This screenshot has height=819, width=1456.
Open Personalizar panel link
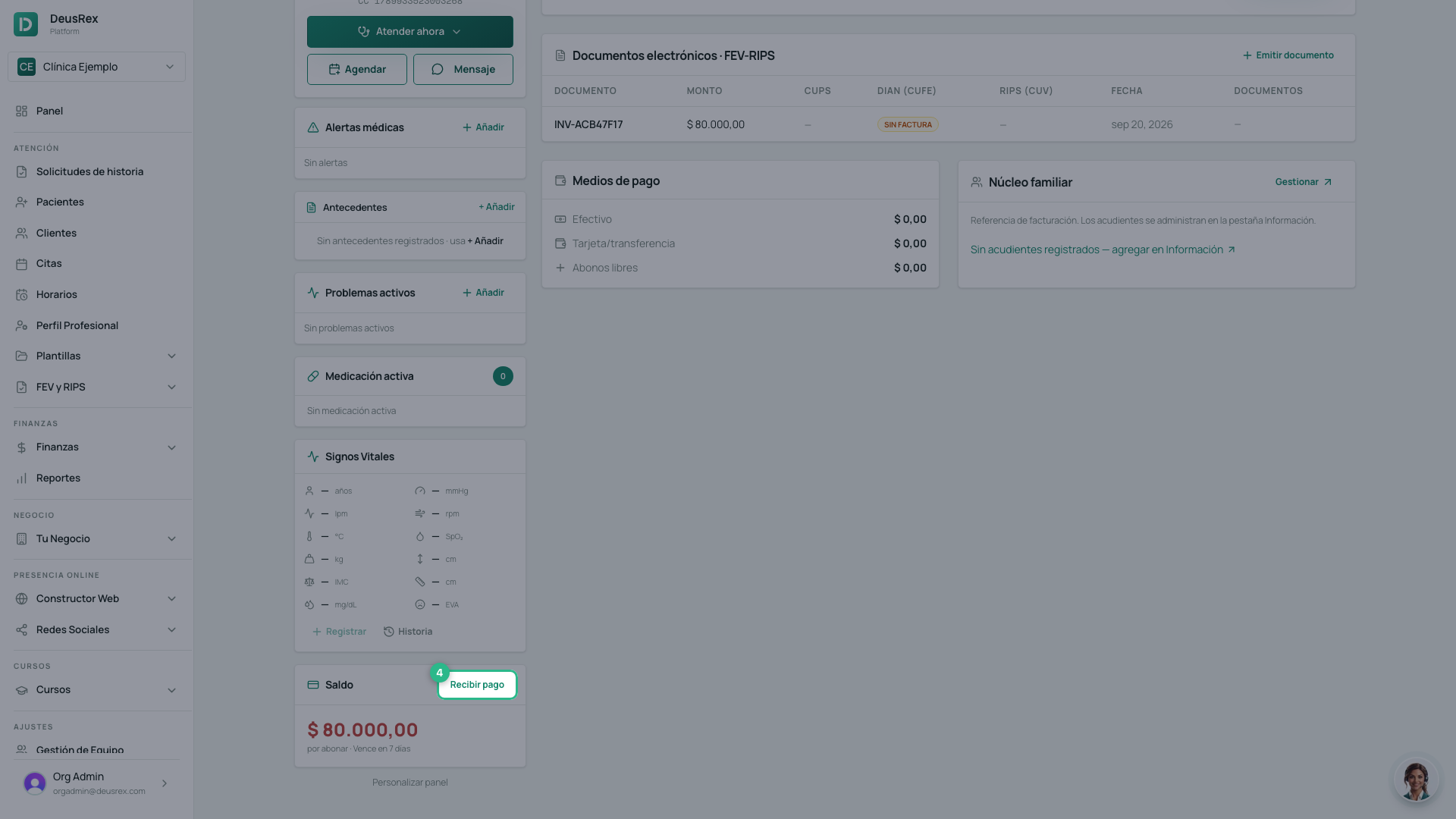[410, 783]
